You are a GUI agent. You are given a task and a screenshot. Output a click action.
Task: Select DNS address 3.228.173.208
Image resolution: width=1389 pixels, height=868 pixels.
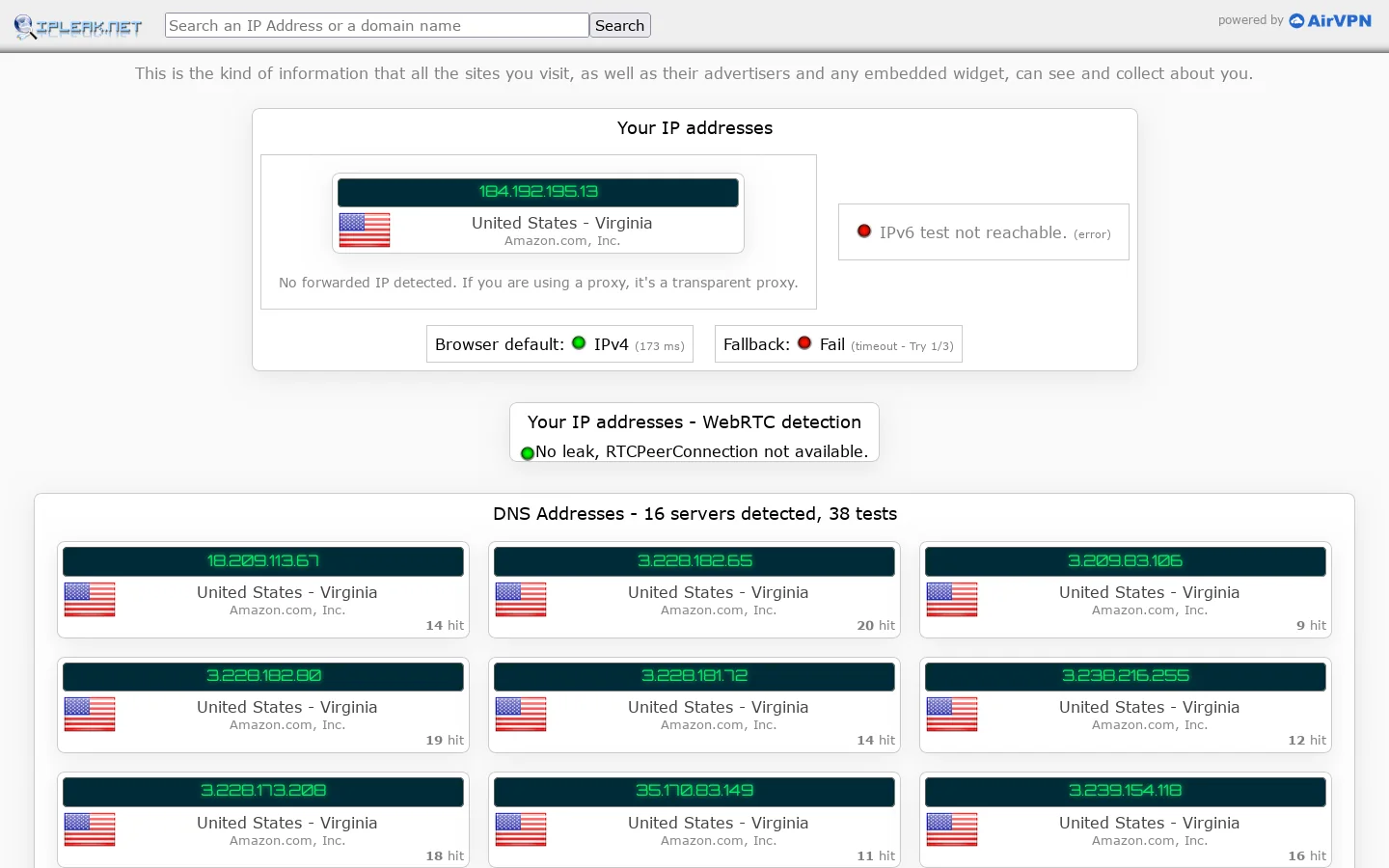pos(263,791)
